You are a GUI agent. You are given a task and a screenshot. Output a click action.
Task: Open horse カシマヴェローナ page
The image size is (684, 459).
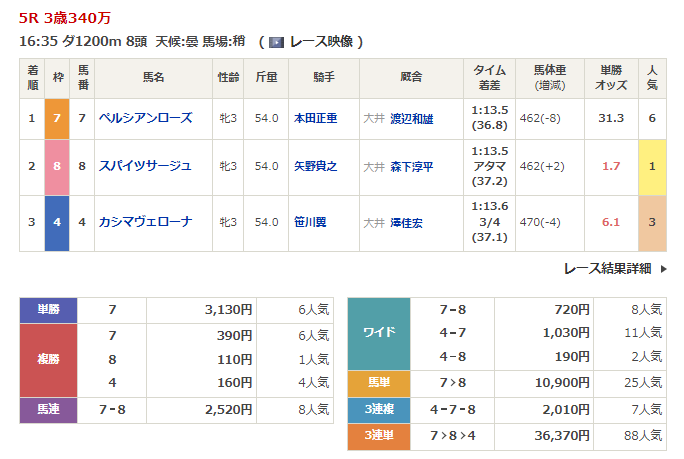tap(143, 222)
